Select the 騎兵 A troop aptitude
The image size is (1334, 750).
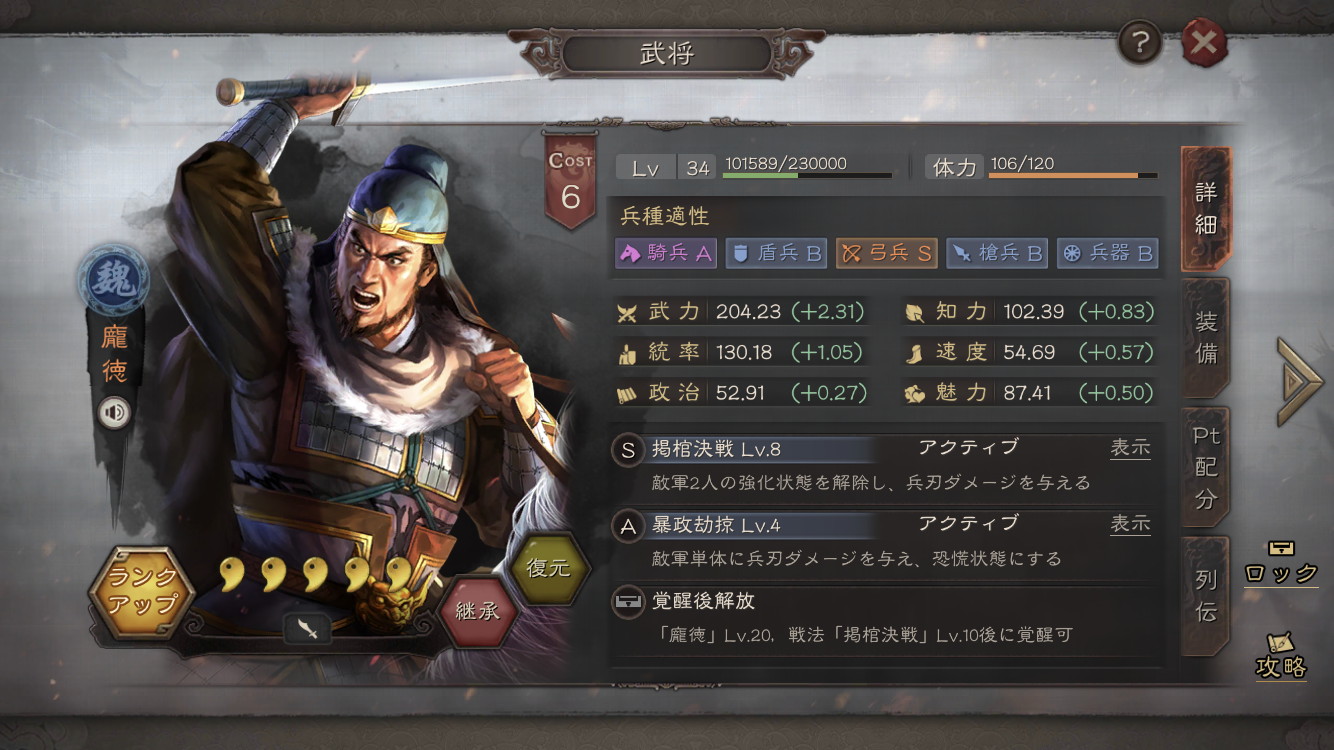point(666,253)
